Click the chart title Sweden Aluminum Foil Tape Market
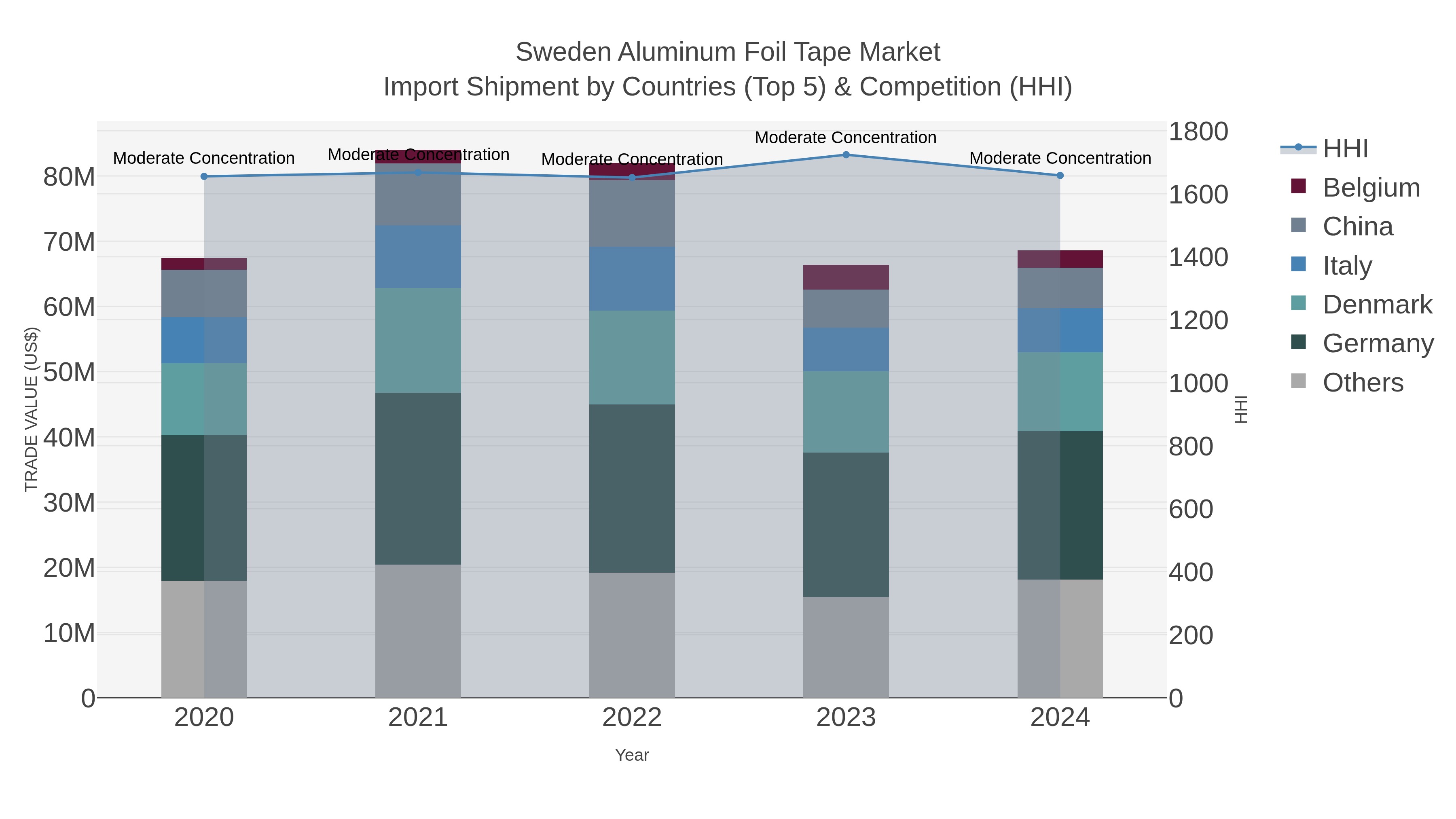1456x819 pixels. (728, 52)
